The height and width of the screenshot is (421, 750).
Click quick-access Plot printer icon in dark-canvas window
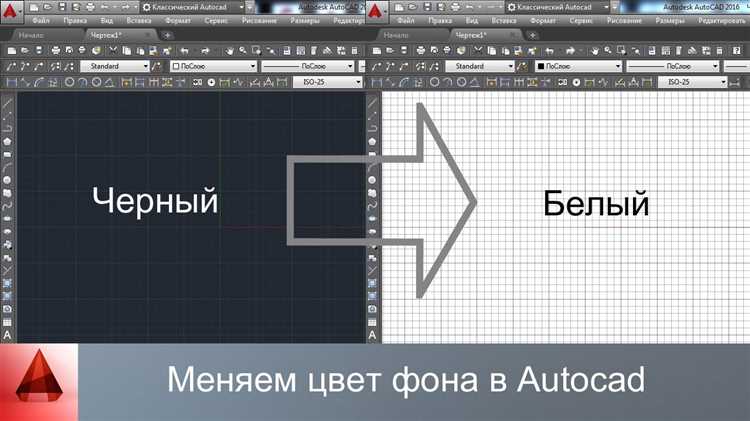90,7
